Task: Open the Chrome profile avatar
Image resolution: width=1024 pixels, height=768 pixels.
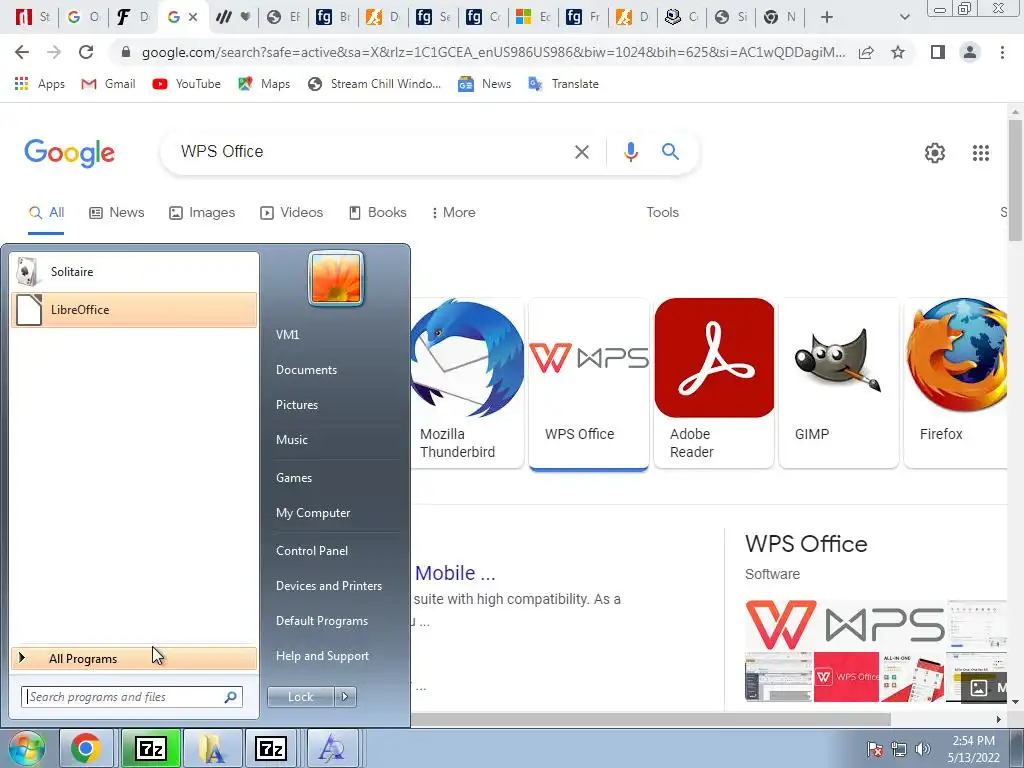Action: point(970,52)
